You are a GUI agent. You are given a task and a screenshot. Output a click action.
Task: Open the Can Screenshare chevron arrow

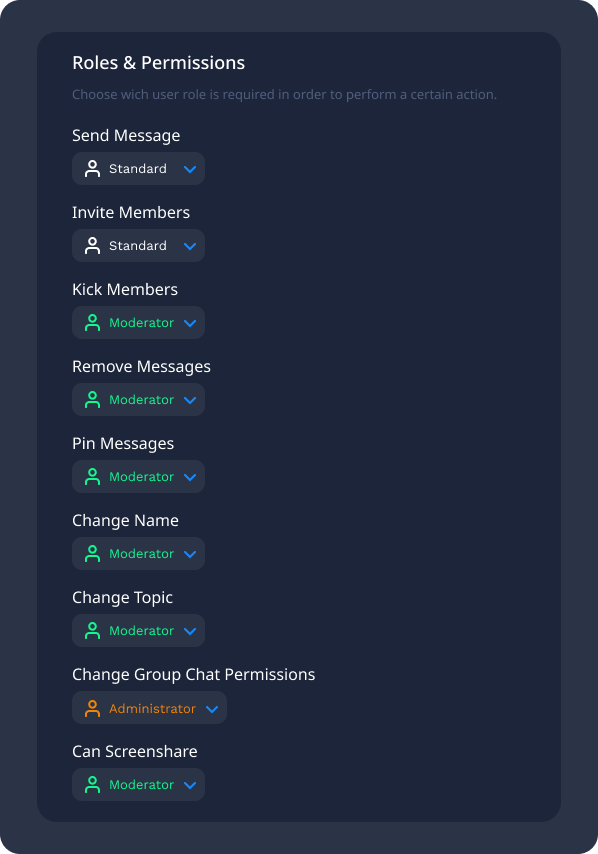[x=190, y=785]
